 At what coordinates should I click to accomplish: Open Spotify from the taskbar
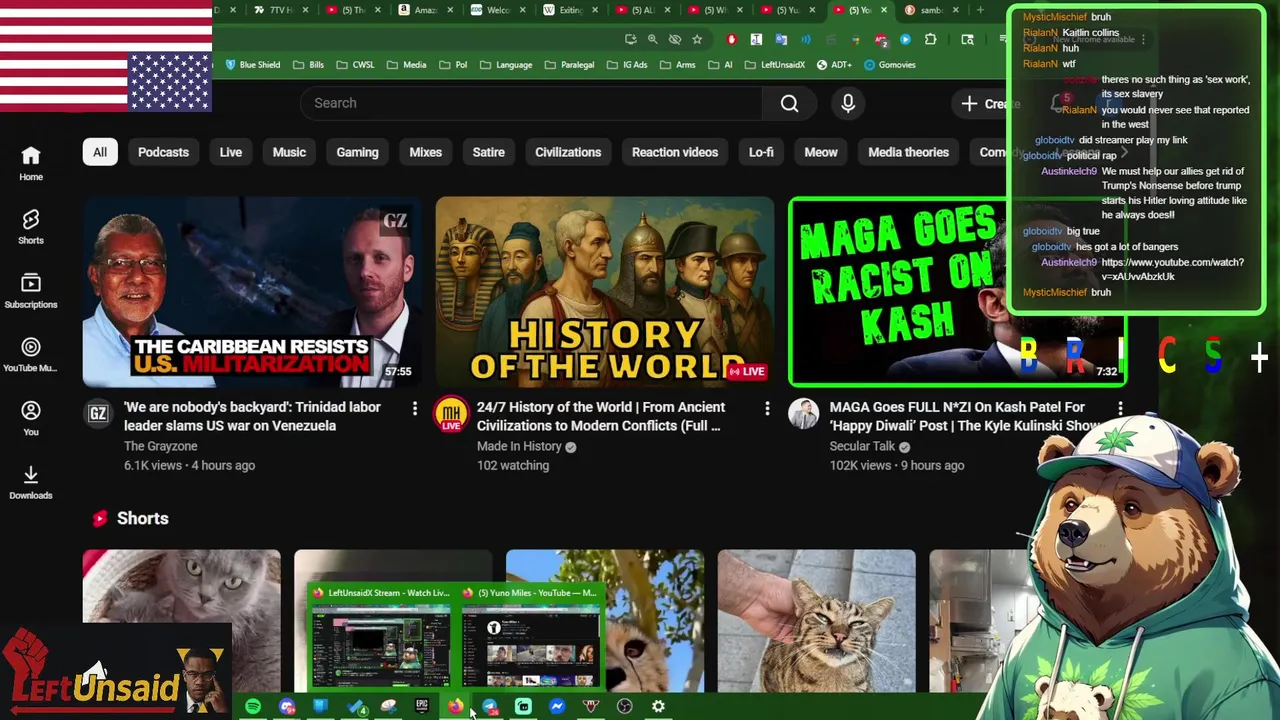click(x=253, y=706)
